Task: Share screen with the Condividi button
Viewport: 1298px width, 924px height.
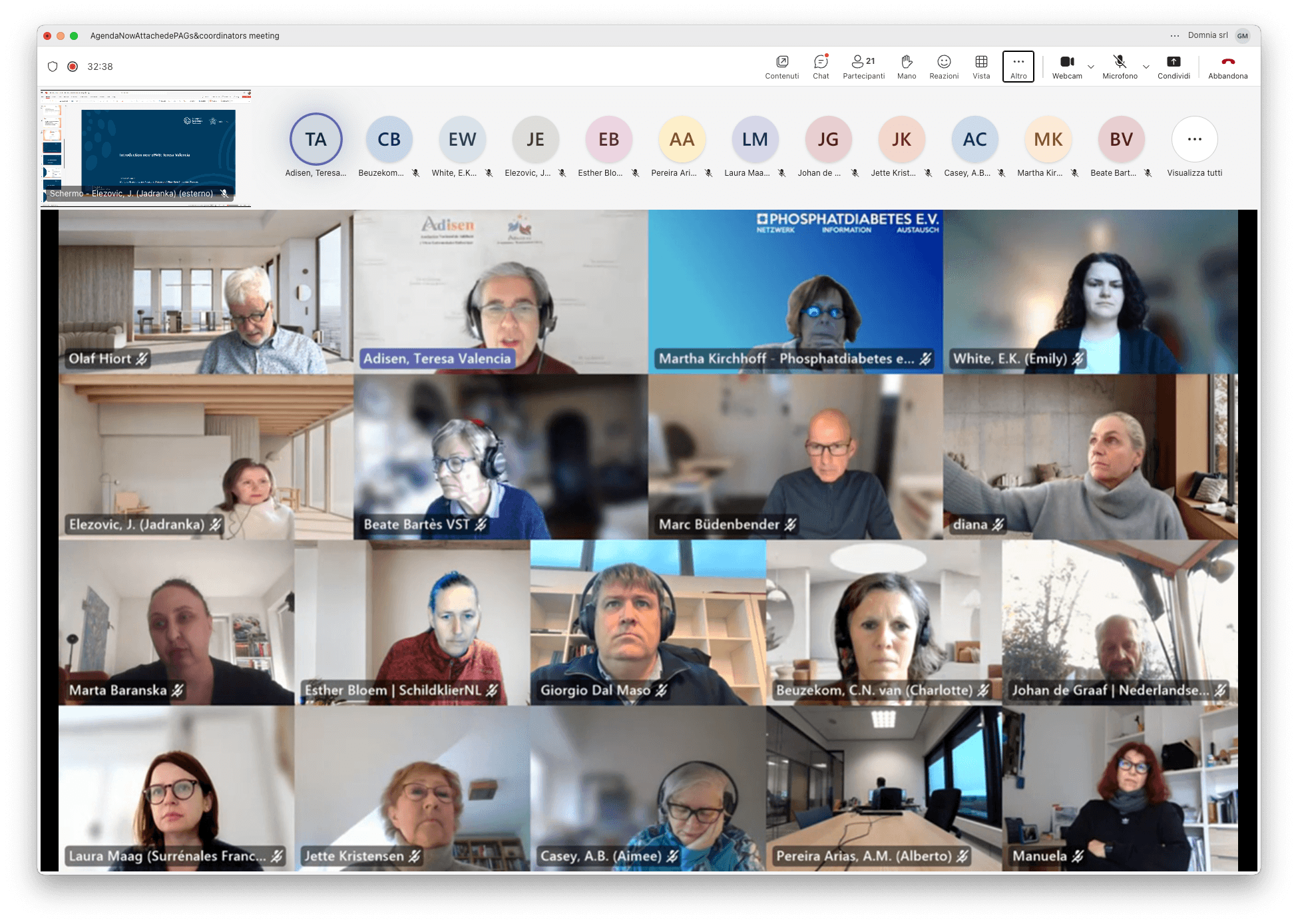Action: point(1173,67)
